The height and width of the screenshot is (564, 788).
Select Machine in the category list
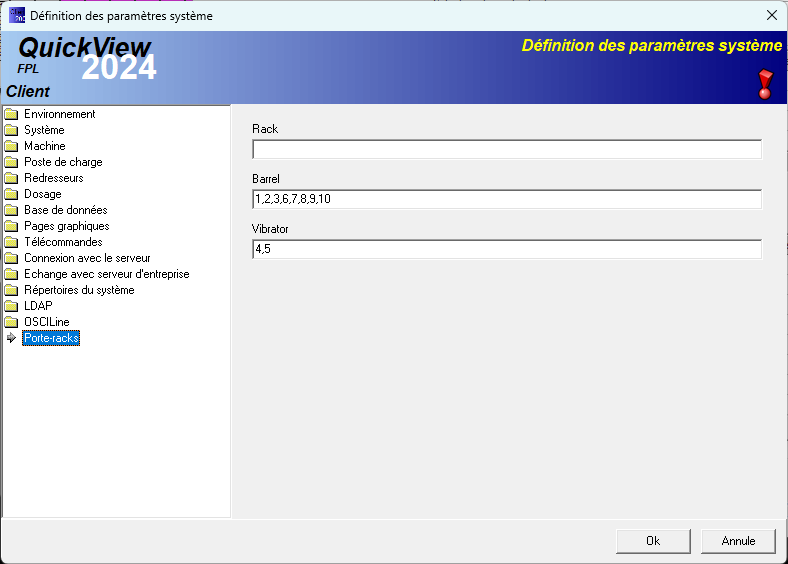tap(45, 146)
